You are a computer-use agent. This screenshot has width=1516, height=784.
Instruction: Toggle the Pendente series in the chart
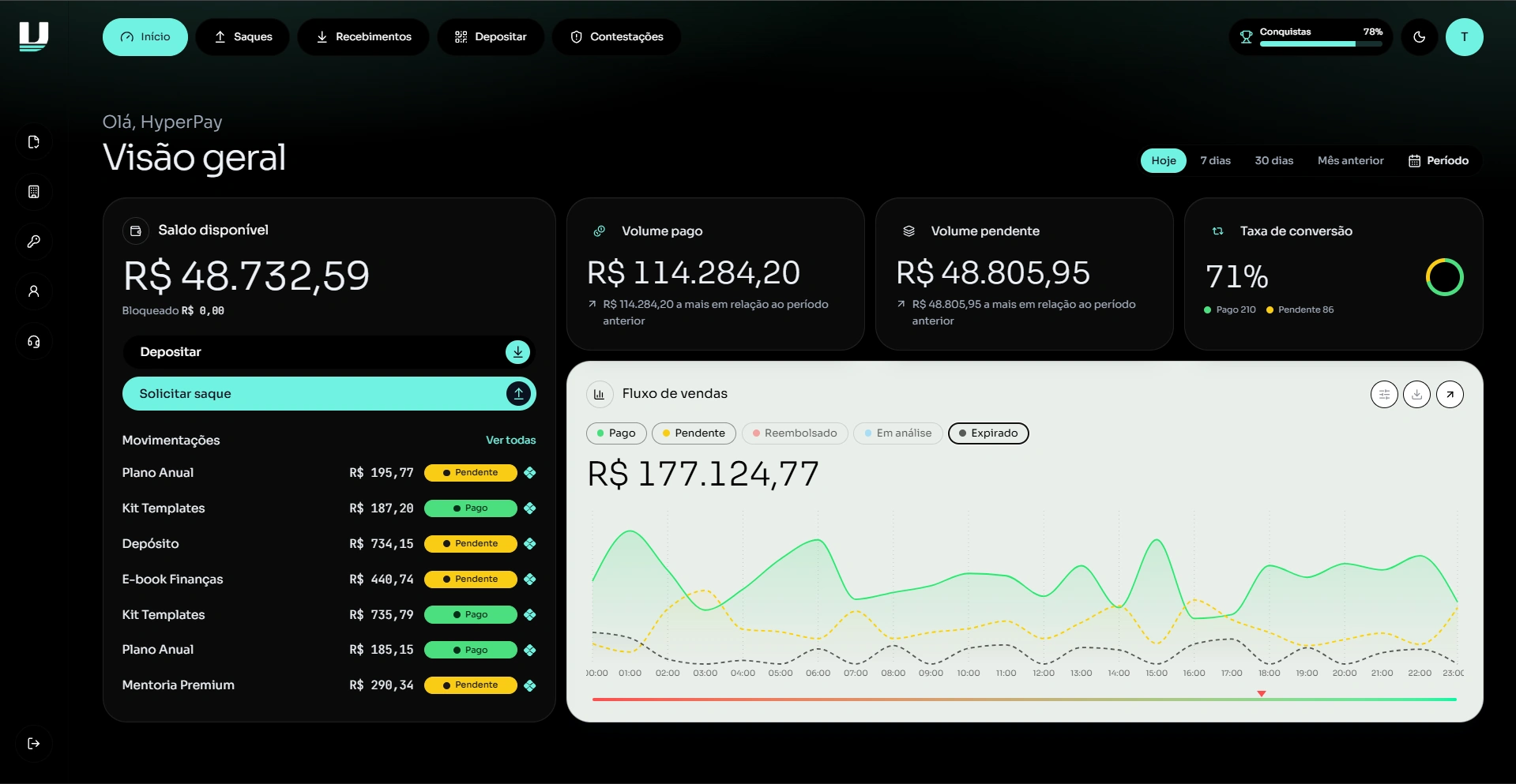[x=694, y=433]
